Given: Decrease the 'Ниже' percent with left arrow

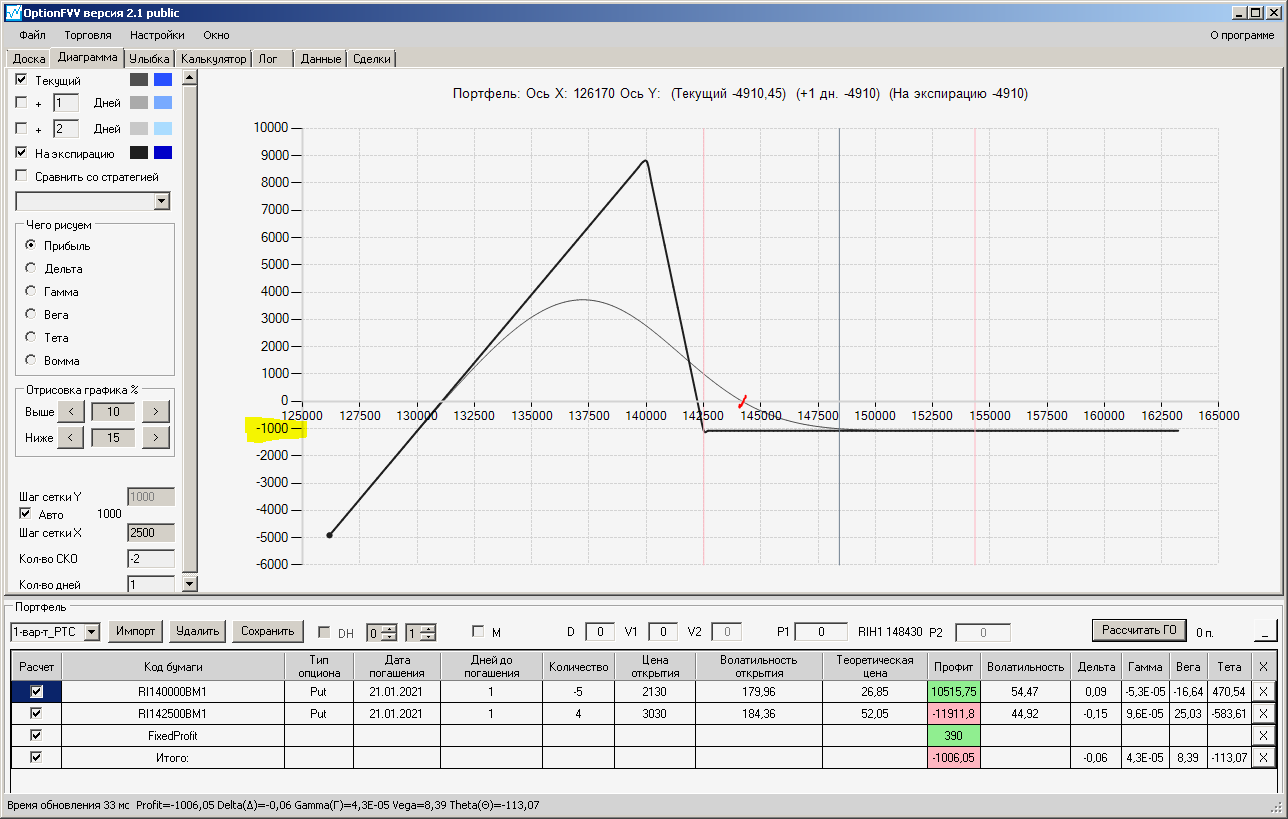Looking at the screenshot, I should tap(70, 437).
